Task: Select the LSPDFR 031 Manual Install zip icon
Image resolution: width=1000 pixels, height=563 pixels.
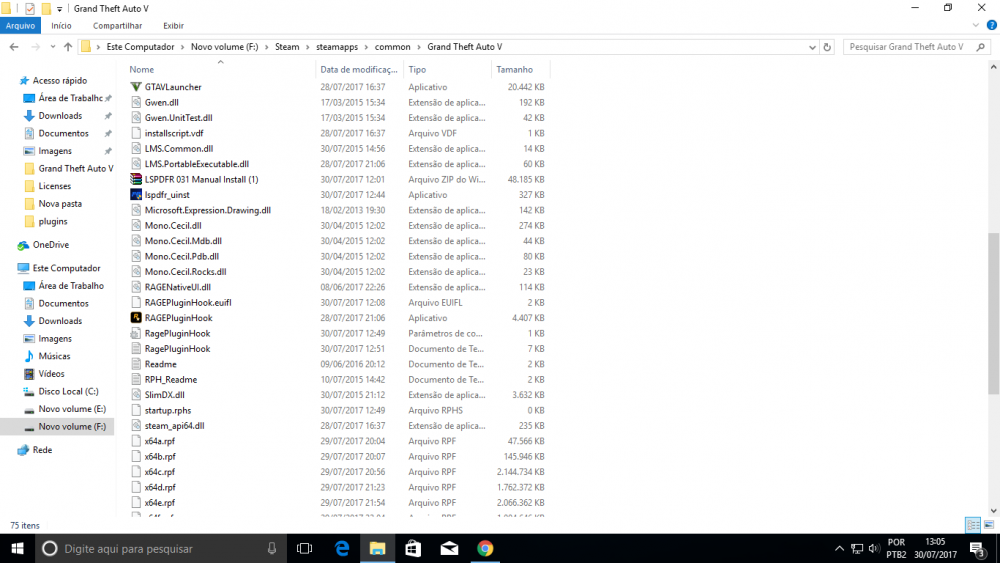Action: click(136, 179)
